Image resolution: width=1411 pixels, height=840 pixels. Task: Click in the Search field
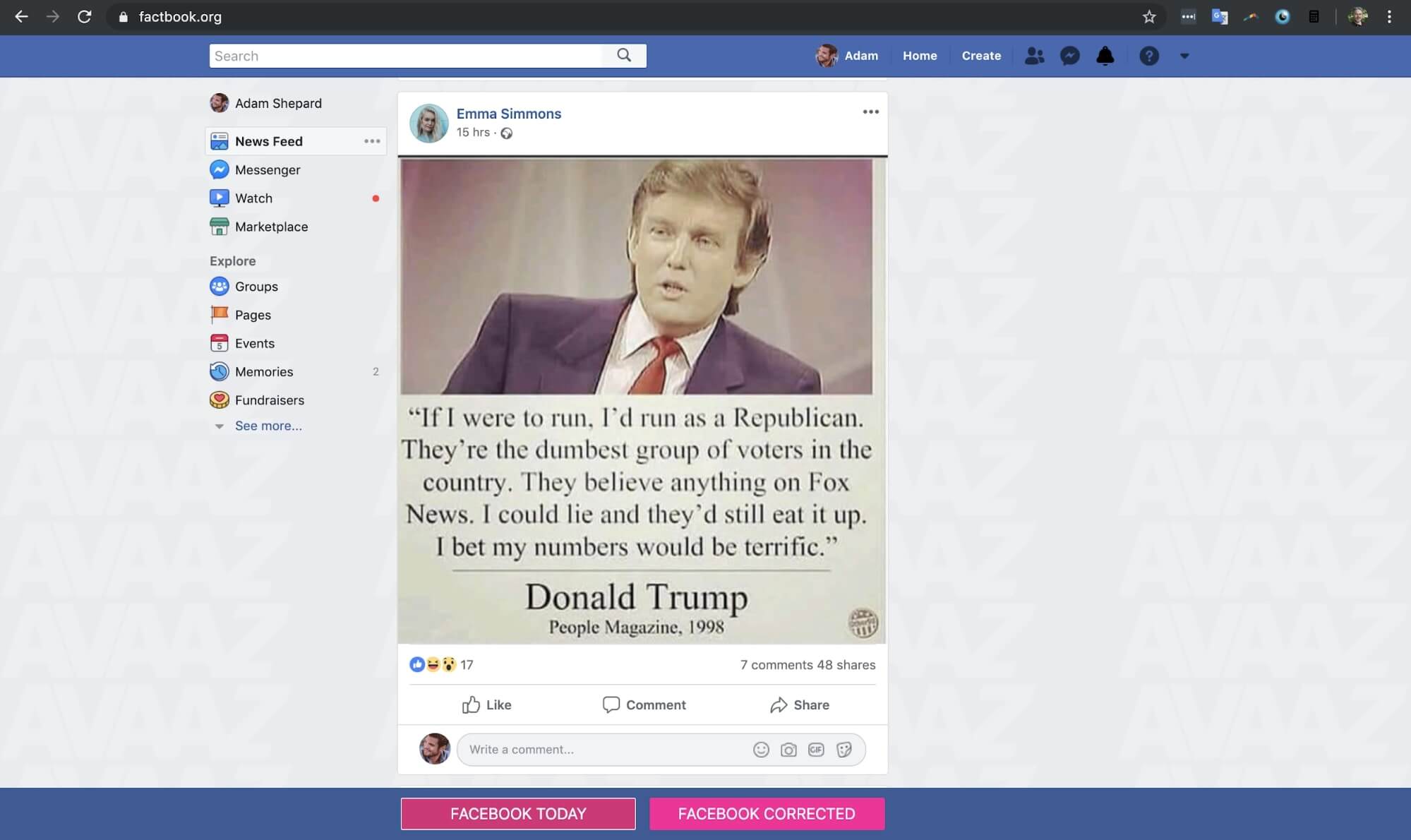click(406, 56)
